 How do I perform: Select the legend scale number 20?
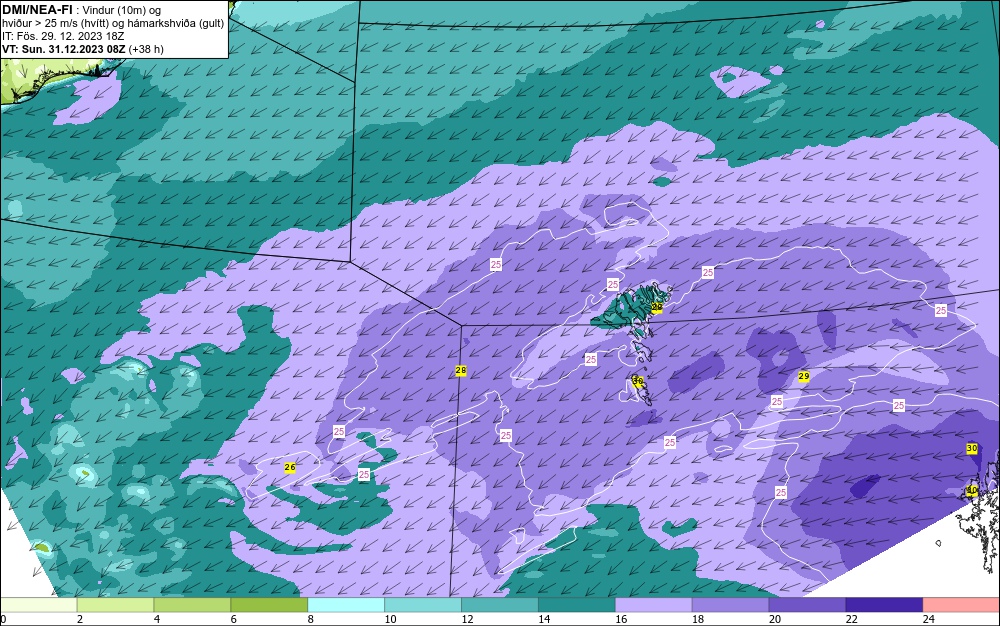click(x=775, y=619)
